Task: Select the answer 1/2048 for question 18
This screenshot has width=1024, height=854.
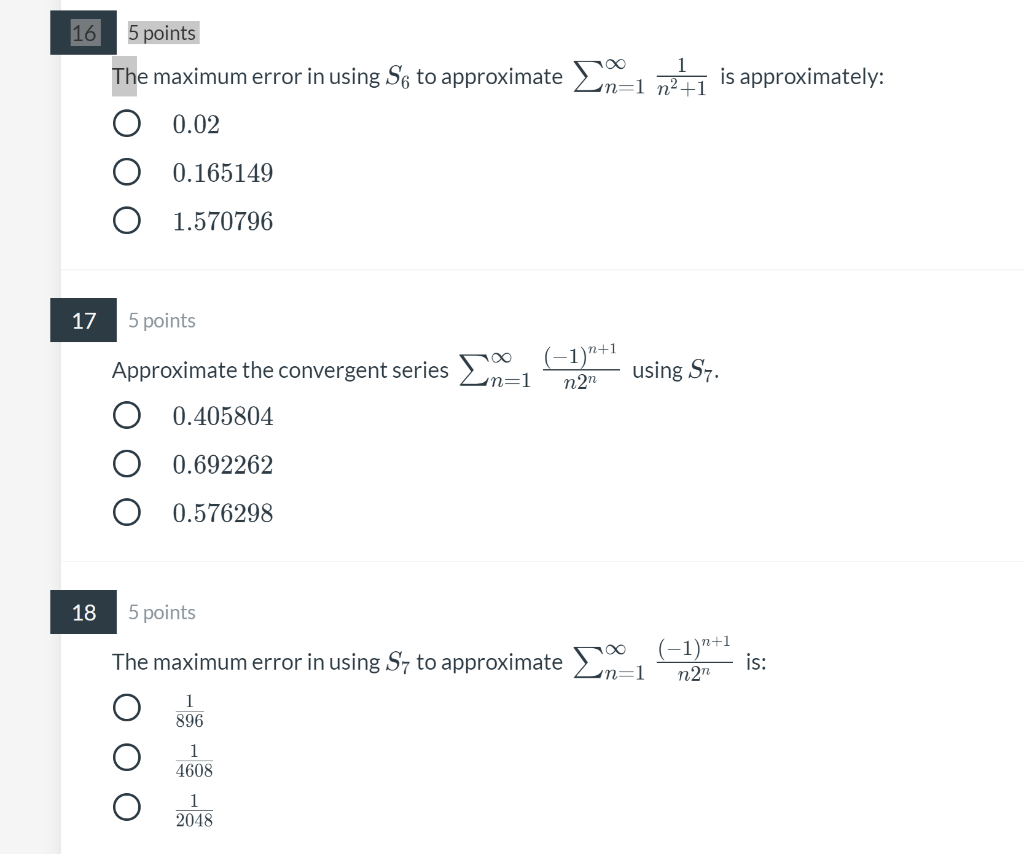Action: (x=127, y=806)
